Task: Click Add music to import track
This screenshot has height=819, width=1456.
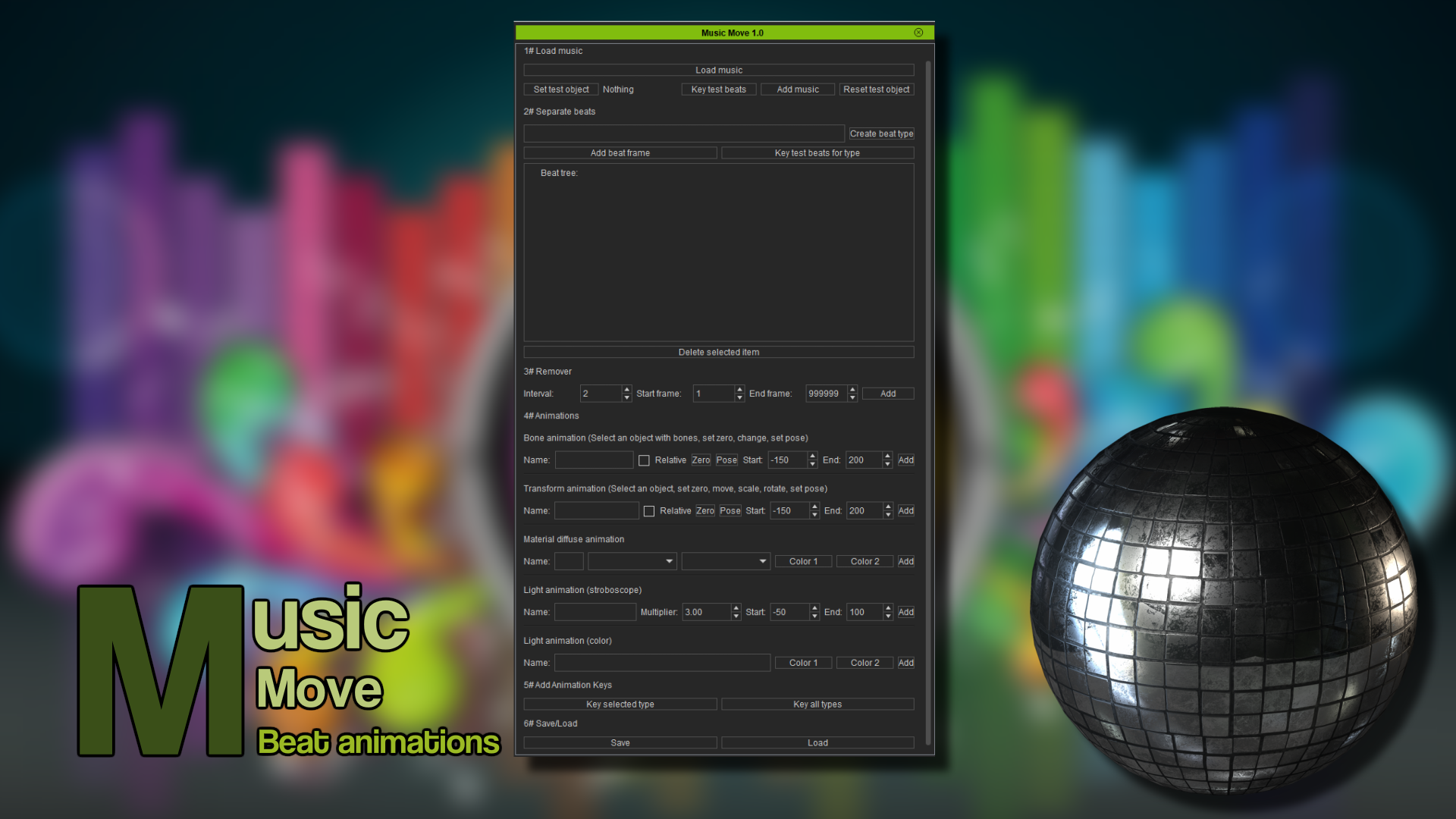Action: pyautogui.click(x=798, y=89)
